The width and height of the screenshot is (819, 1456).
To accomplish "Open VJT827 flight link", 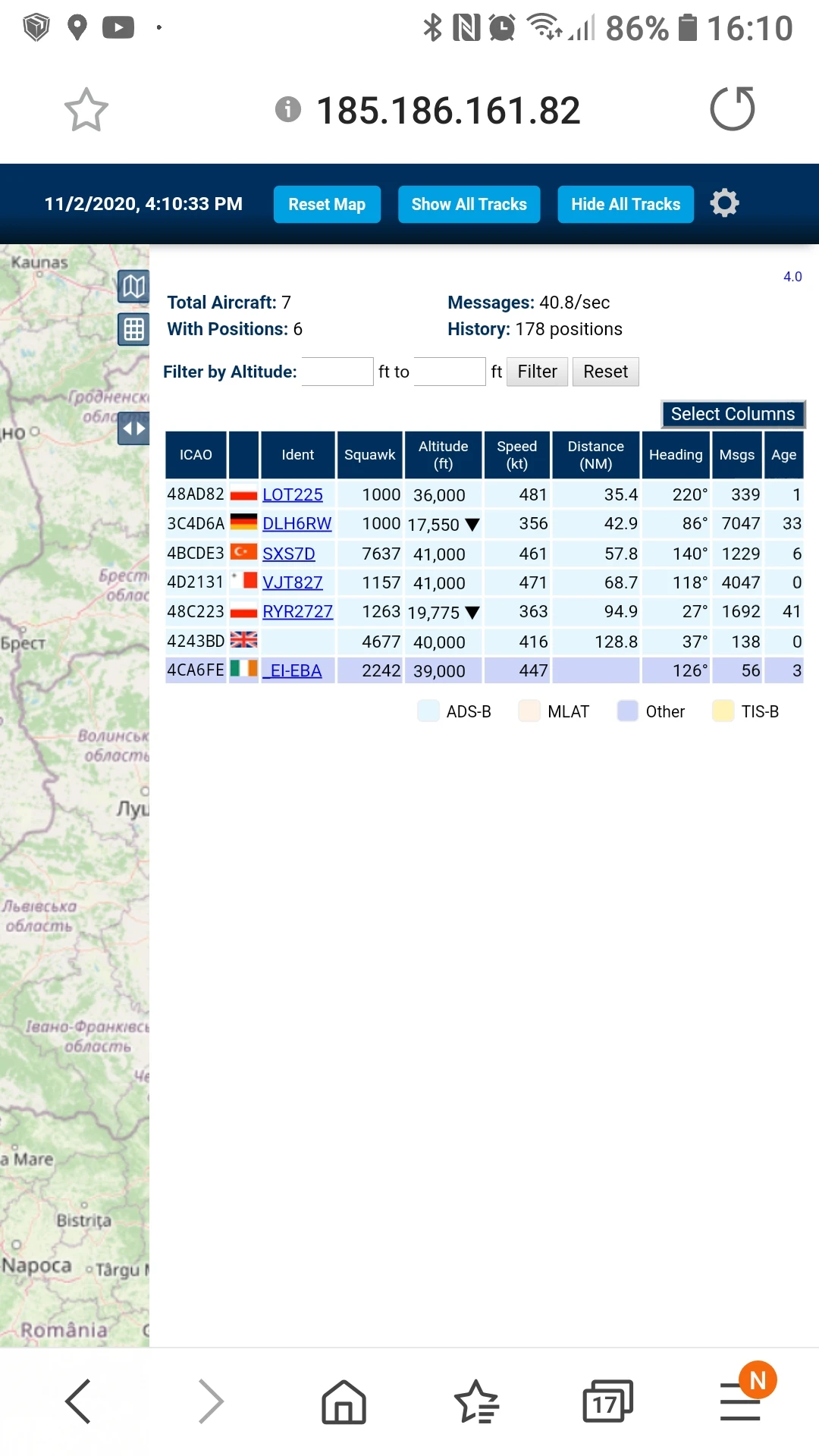I will click(293, 582).
